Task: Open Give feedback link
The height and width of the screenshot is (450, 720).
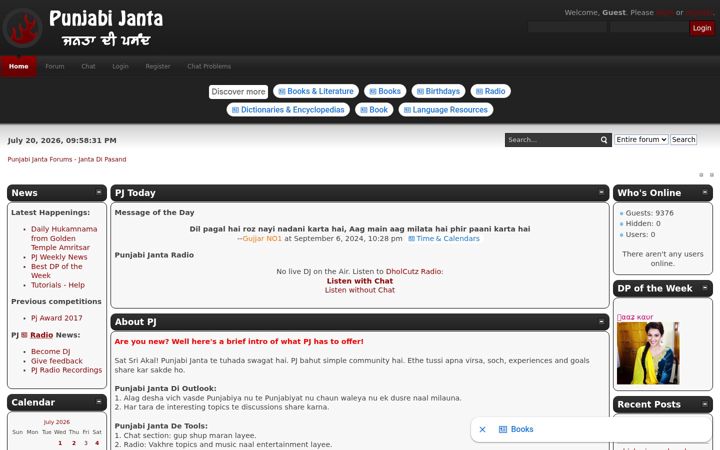Action: 56,361
